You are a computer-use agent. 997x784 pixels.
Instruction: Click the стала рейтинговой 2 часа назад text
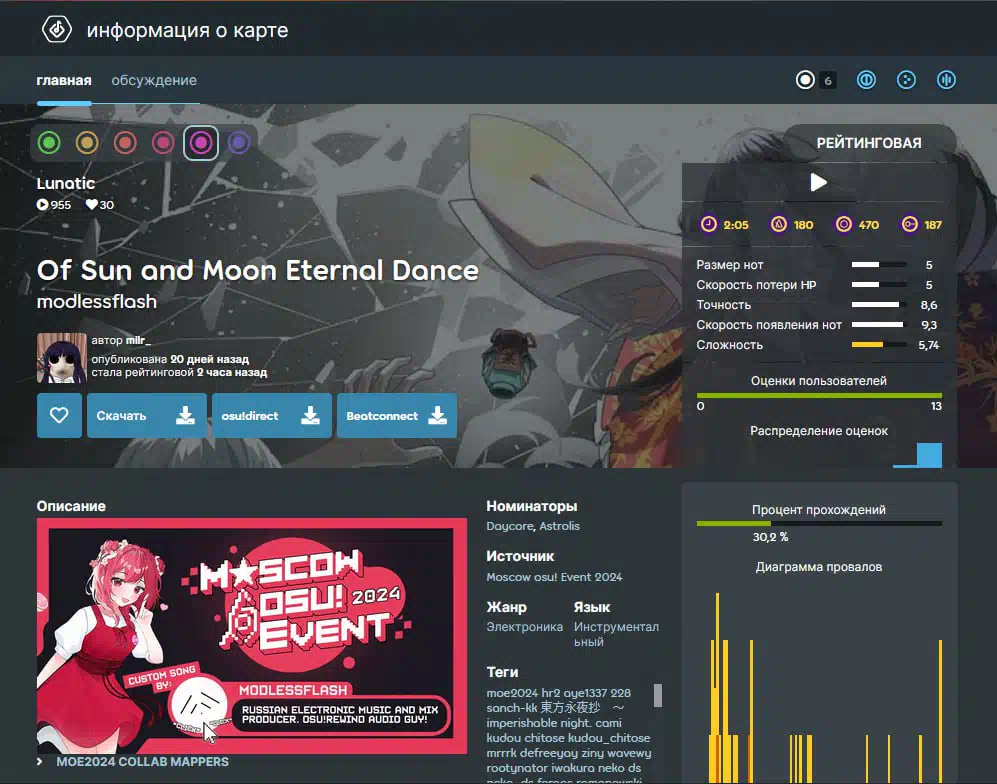179,373
